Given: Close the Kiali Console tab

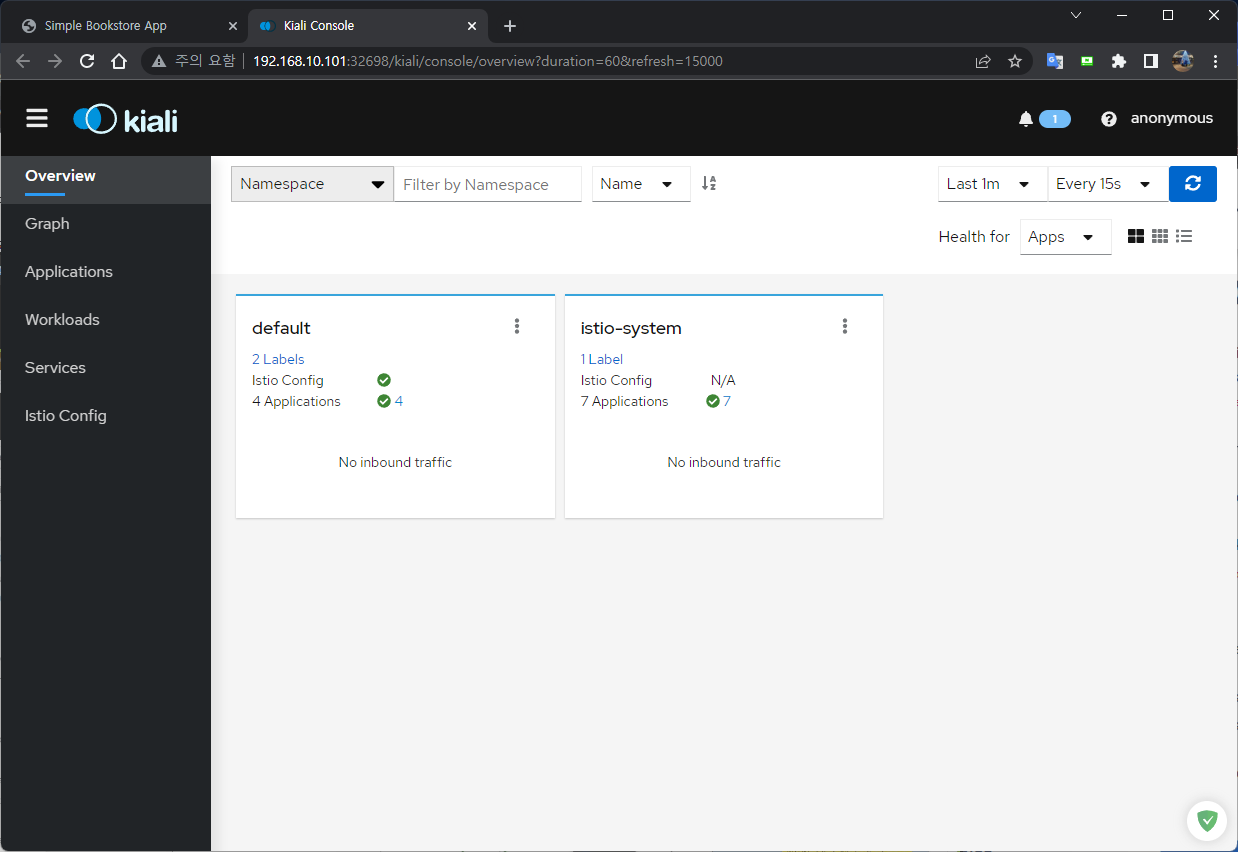Looking at the screenshot, I should point(472,26).
